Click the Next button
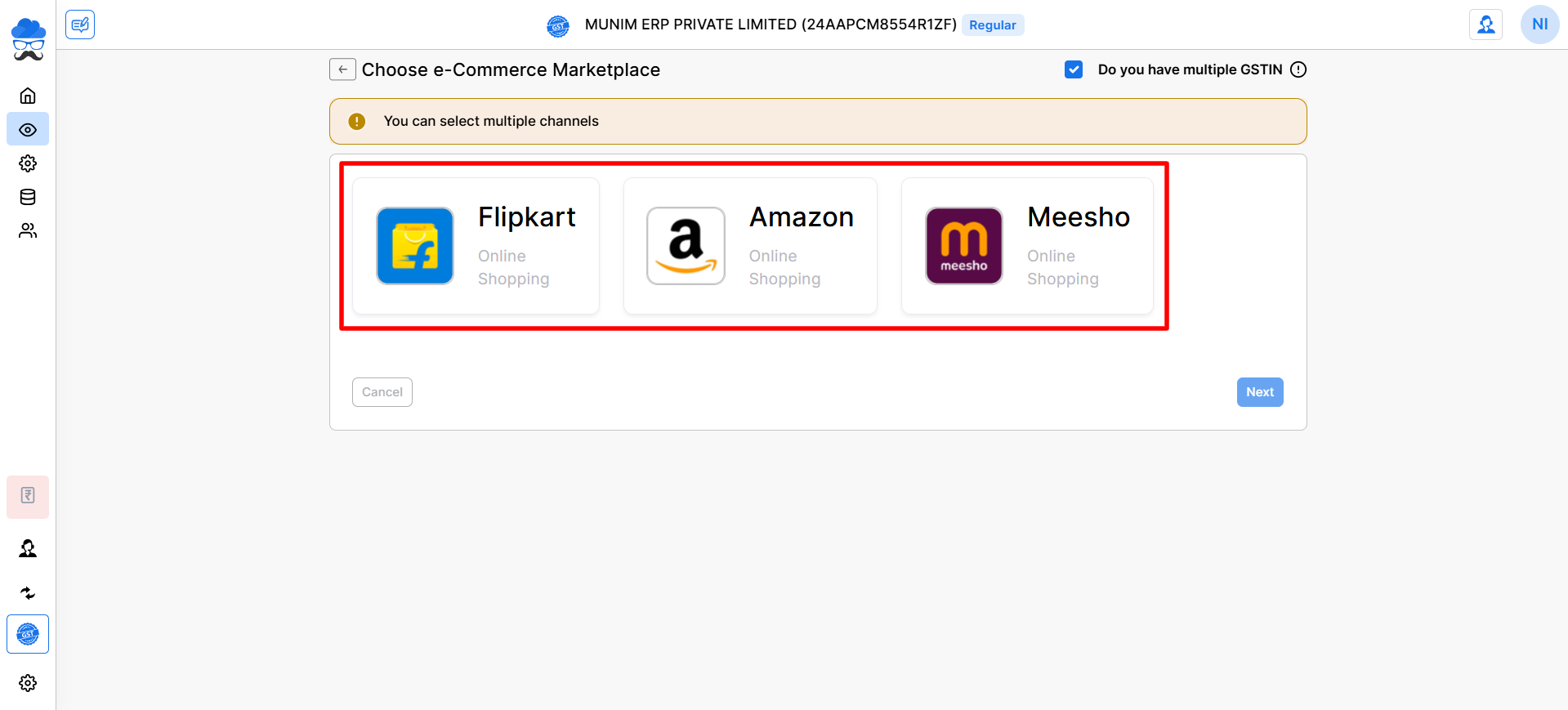 point(1259,392)
